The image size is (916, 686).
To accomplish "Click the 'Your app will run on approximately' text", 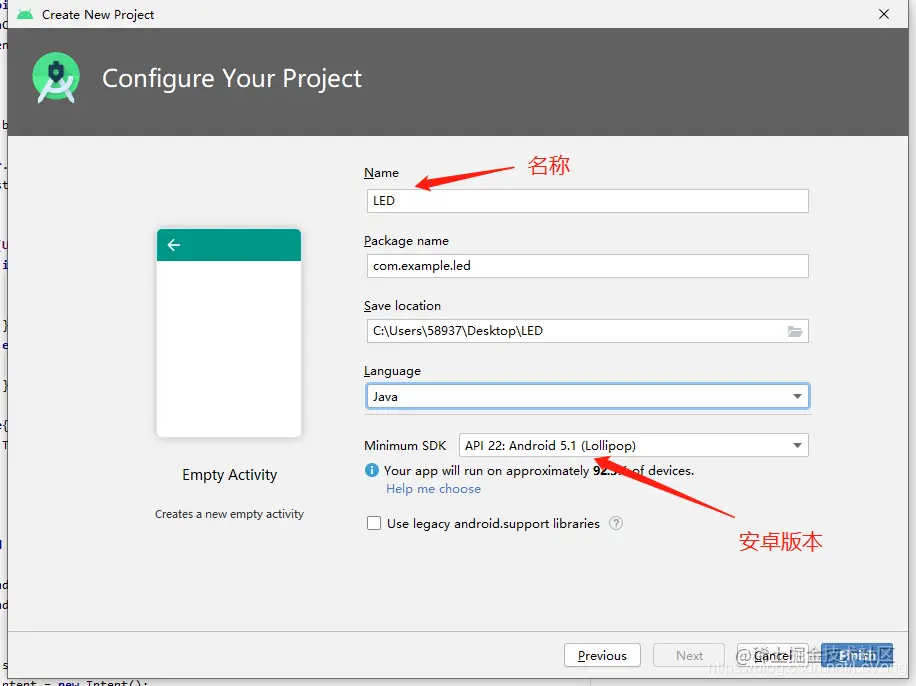I will (486, 470).
